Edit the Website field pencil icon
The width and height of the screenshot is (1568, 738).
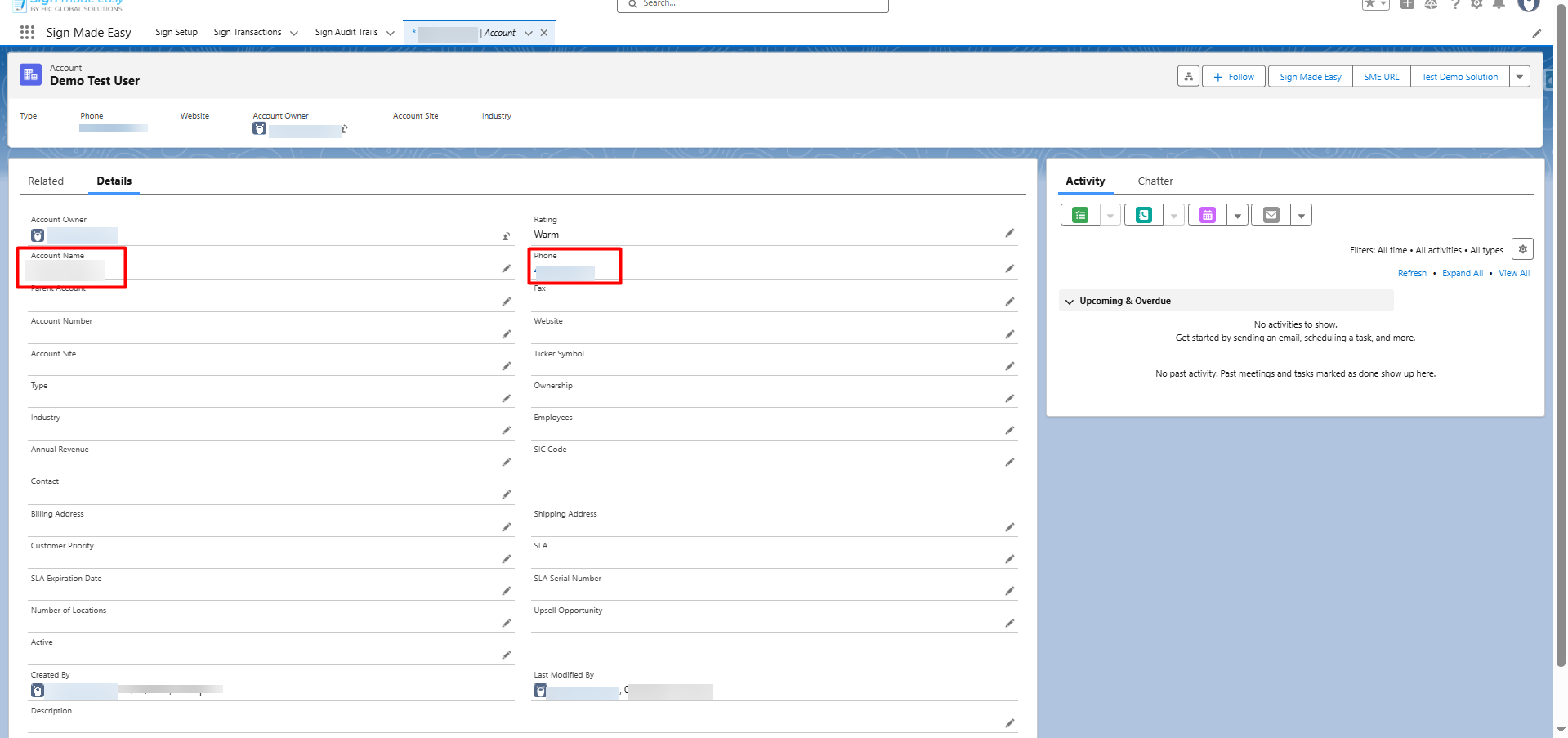(1009, 334)
